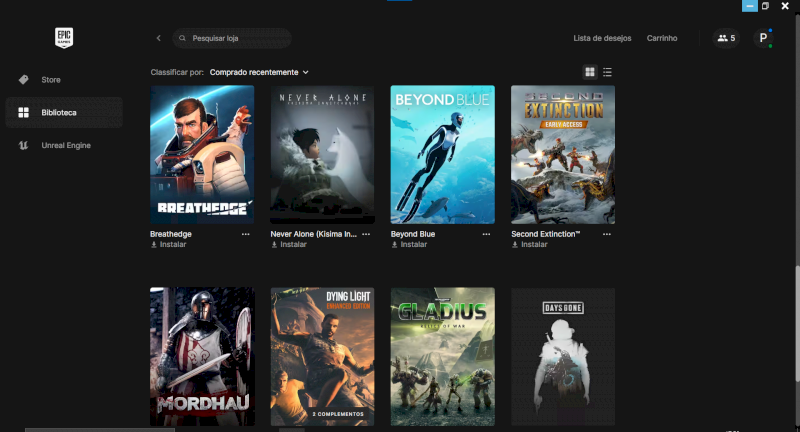Open the Beyond Blue cover thumbnail

click(x=443, y=155)
